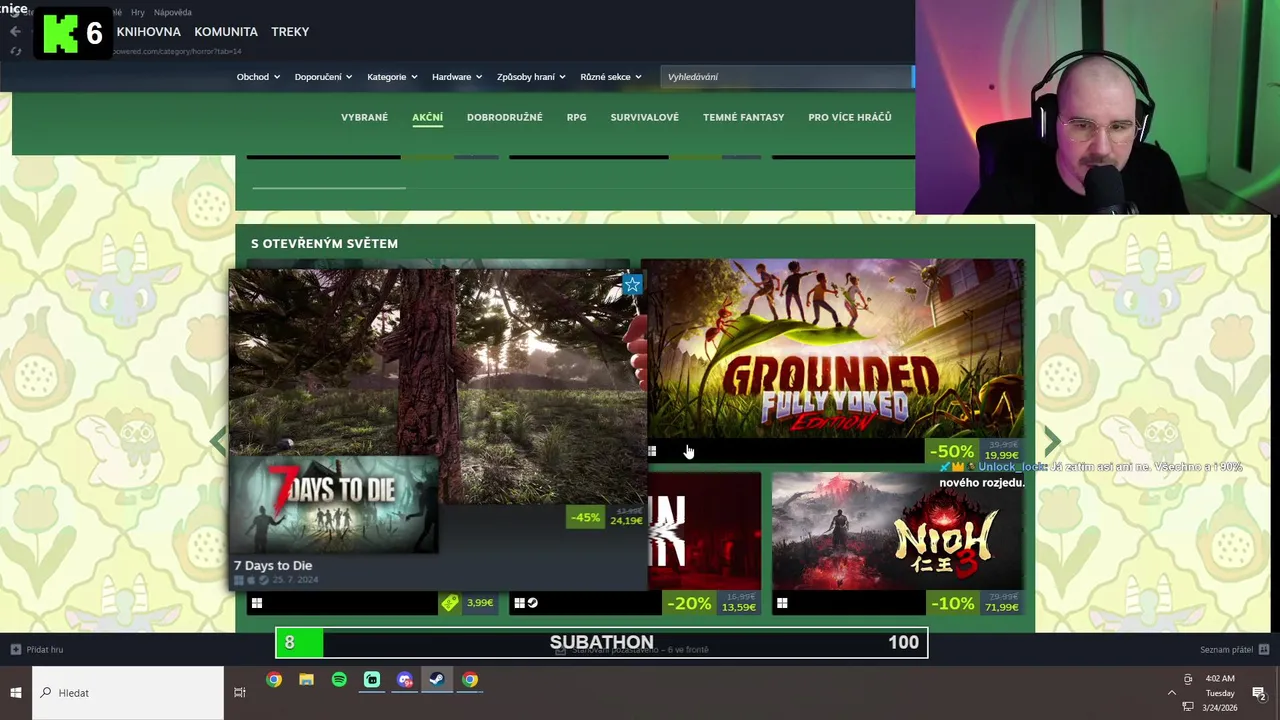Open the KOMUNITA section

tap(226, 32)
